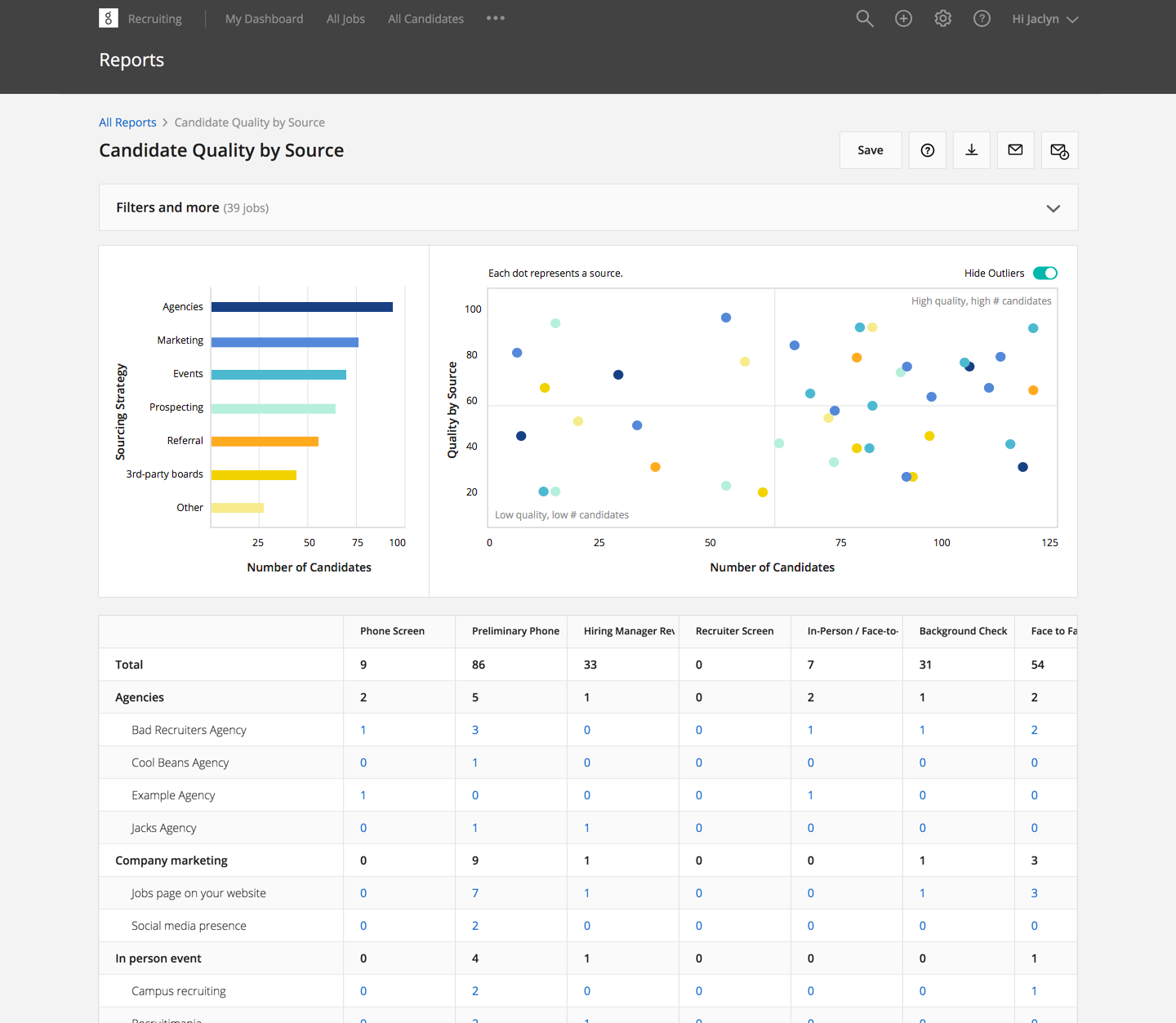Click the plus add icon in header
The width and height of the screenshot is (1176, 1023).
pyautogui.click(x=903, y=19)
